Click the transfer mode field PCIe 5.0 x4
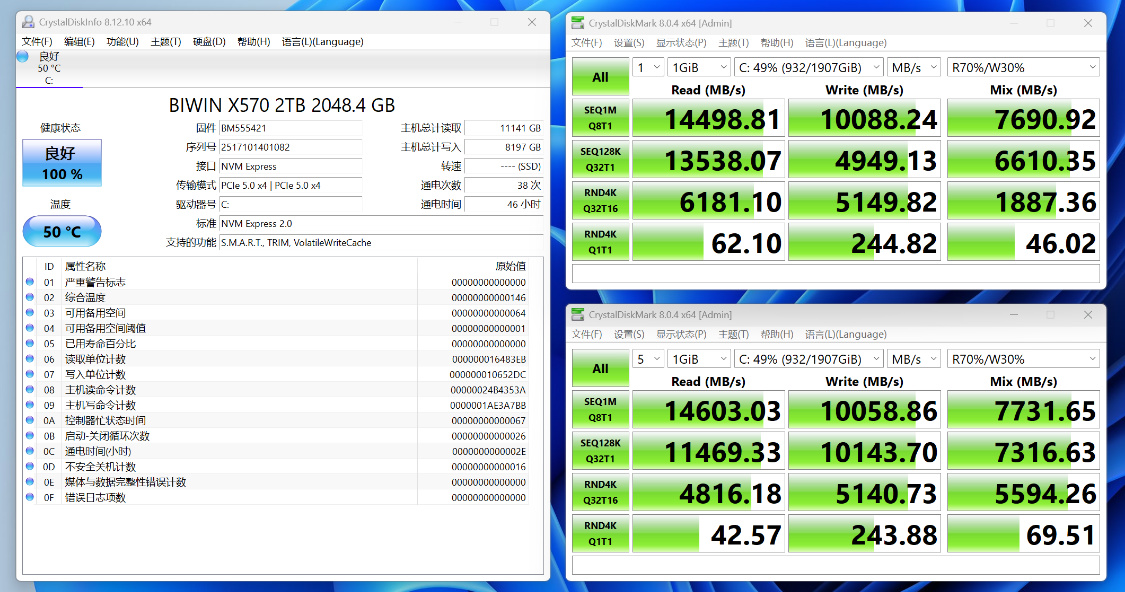 [x=291, y=185]
